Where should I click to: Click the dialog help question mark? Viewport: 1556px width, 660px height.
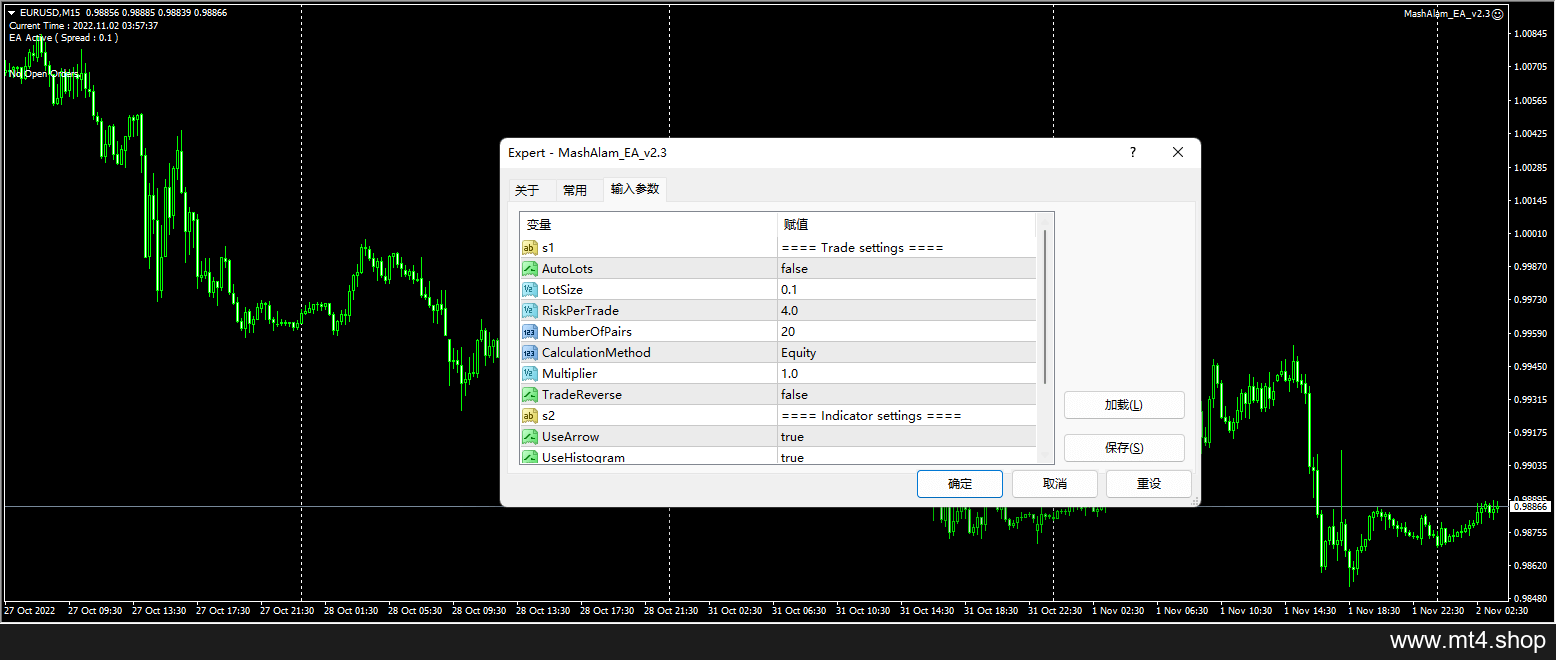(1133, 153)
